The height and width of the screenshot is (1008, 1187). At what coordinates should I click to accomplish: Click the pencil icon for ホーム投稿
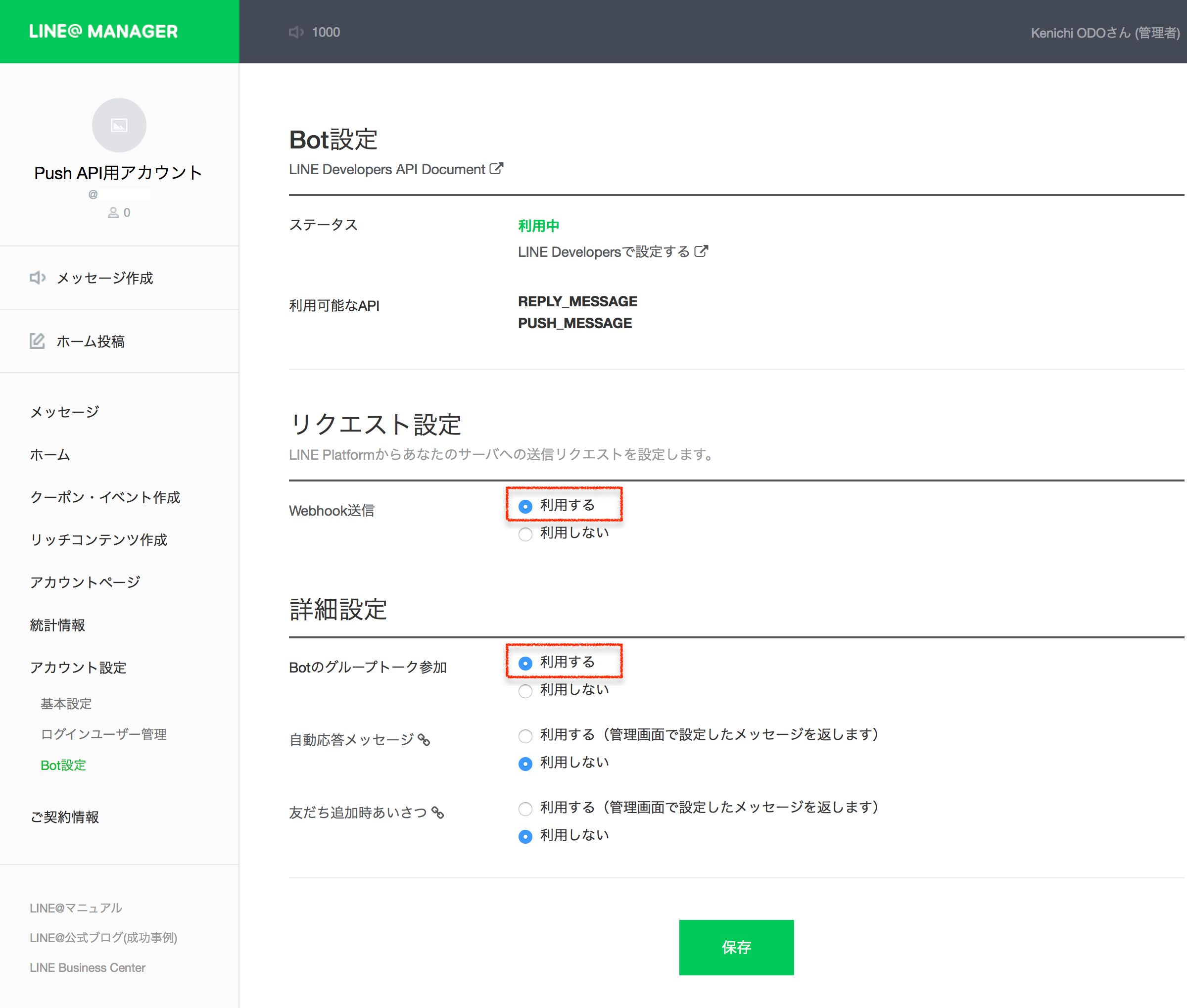[x=37, y=341]
